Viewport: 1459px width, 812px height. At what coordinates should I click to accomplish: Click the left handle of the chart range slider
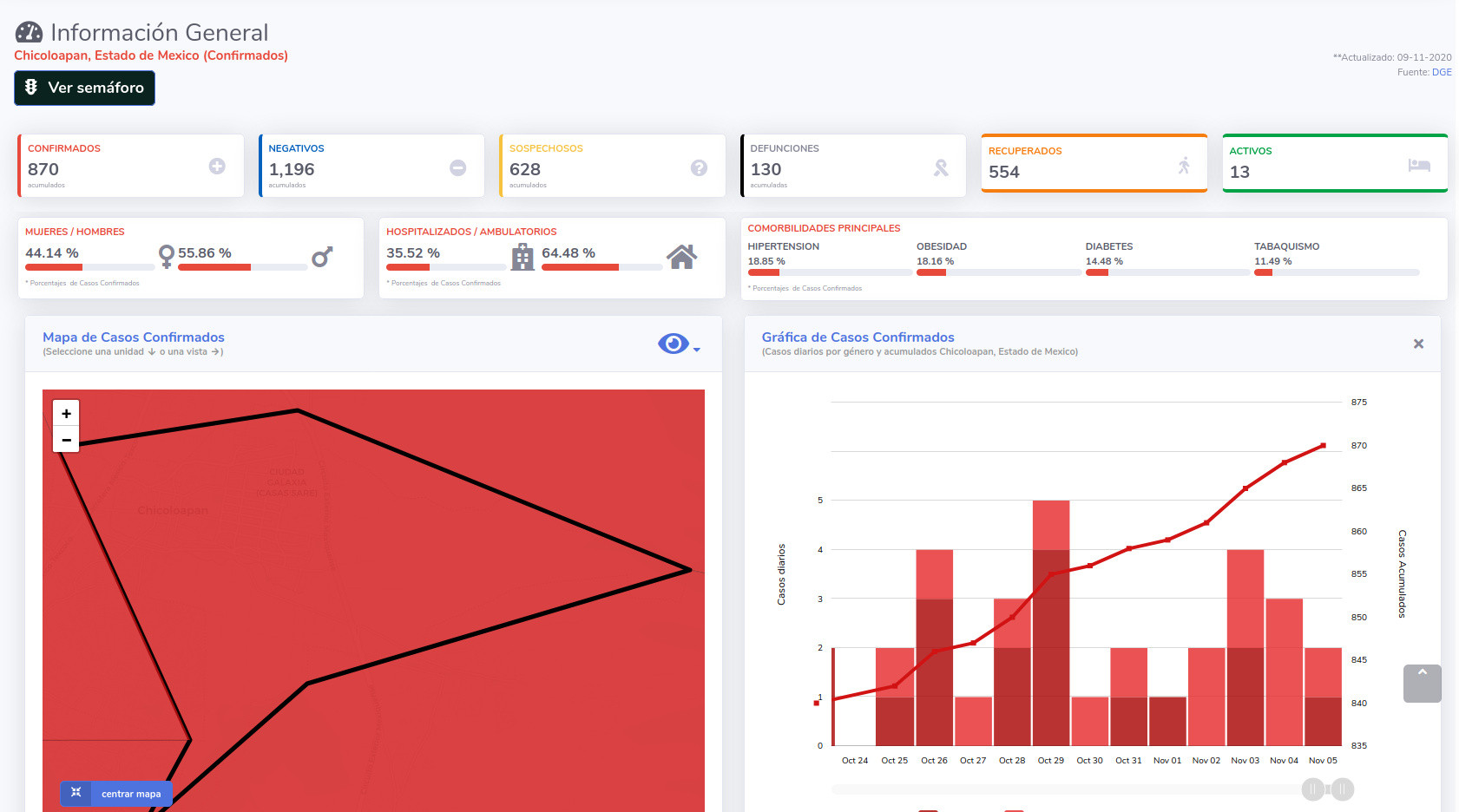point(1313,789)
